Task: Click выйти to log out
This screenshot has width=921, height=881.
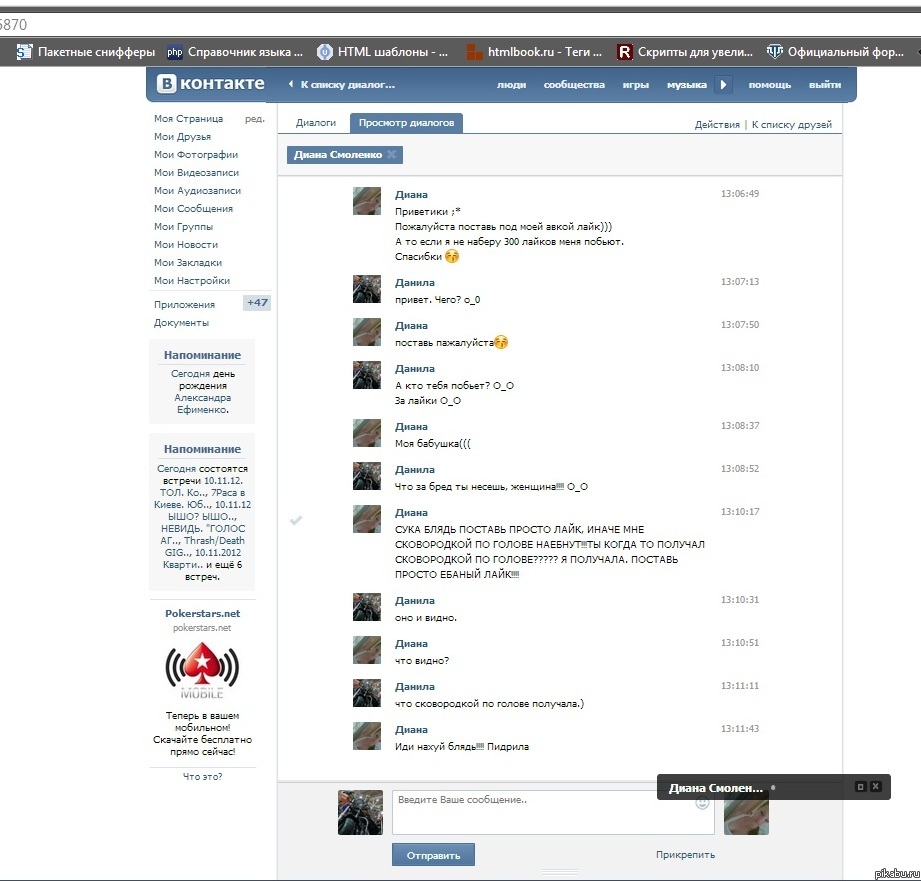Action: coord(825,85)
